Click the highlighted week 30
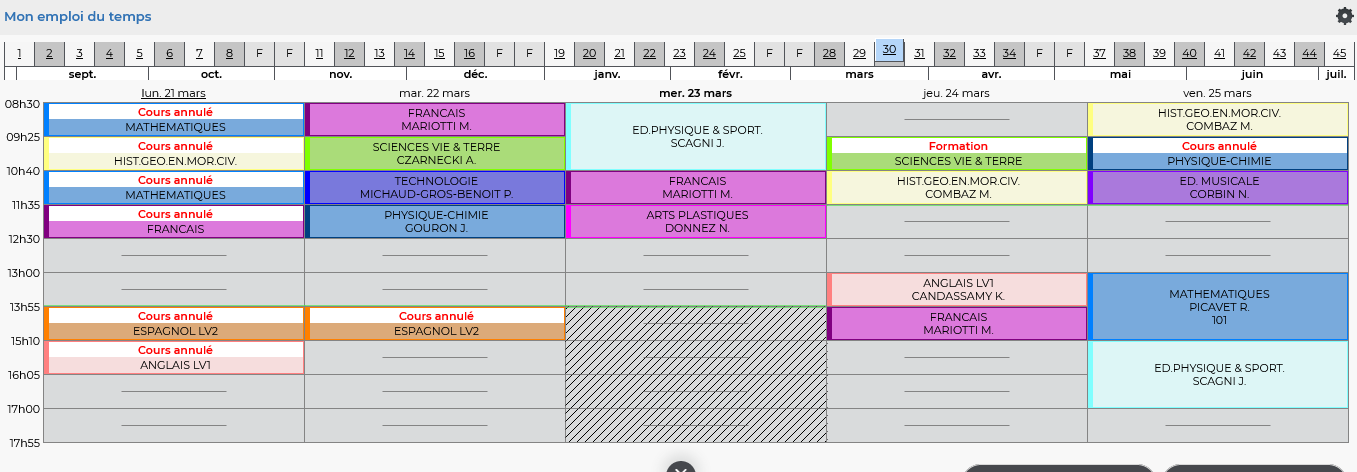 (889, 51)
